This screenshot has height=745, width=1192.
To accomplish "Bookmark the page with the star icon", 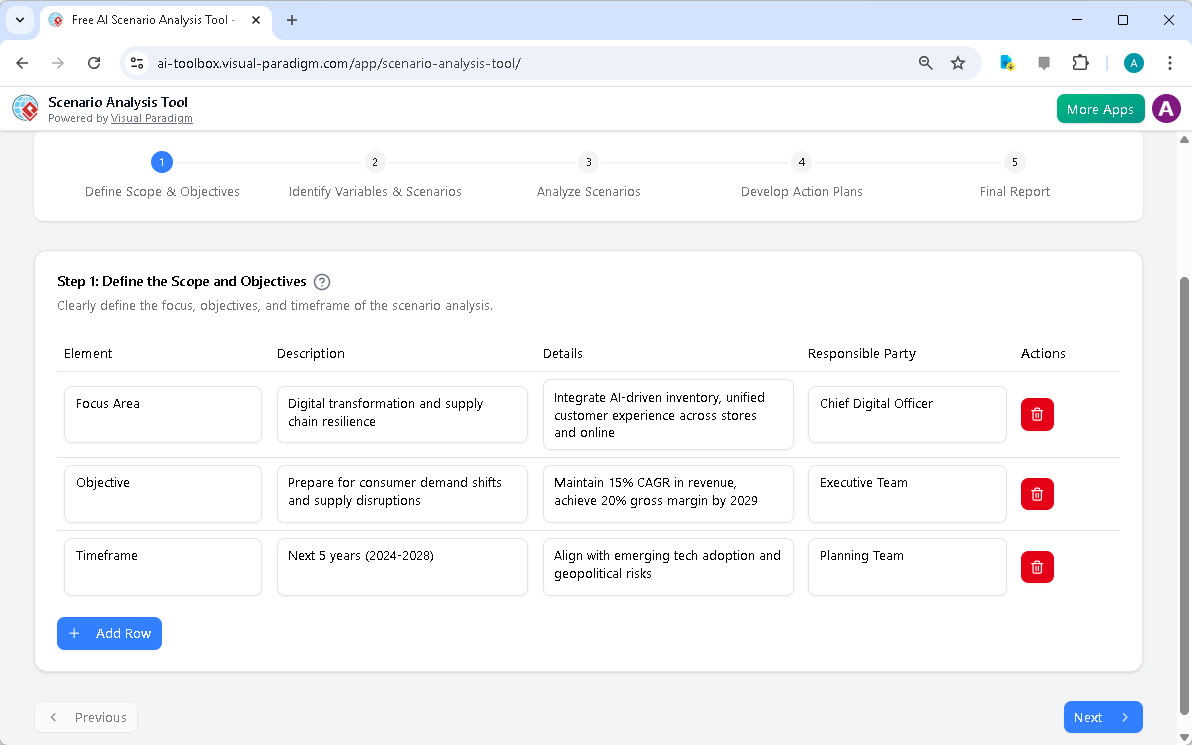I will click(x=958, y=62).
